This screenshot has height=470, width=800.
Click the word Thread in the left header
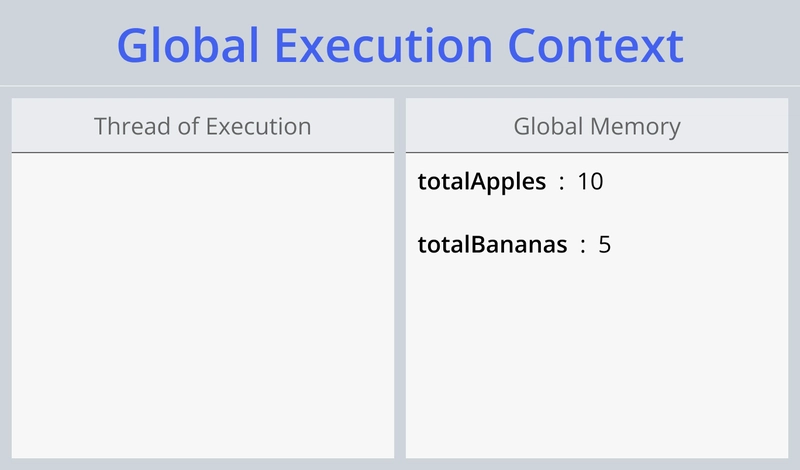click(x=133, y=126)
